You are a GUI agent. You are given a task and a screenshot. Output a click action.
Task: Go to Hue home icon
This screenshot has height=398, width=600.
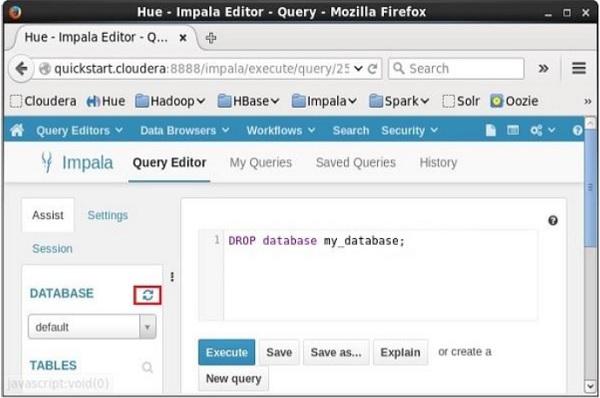(17, 130)
